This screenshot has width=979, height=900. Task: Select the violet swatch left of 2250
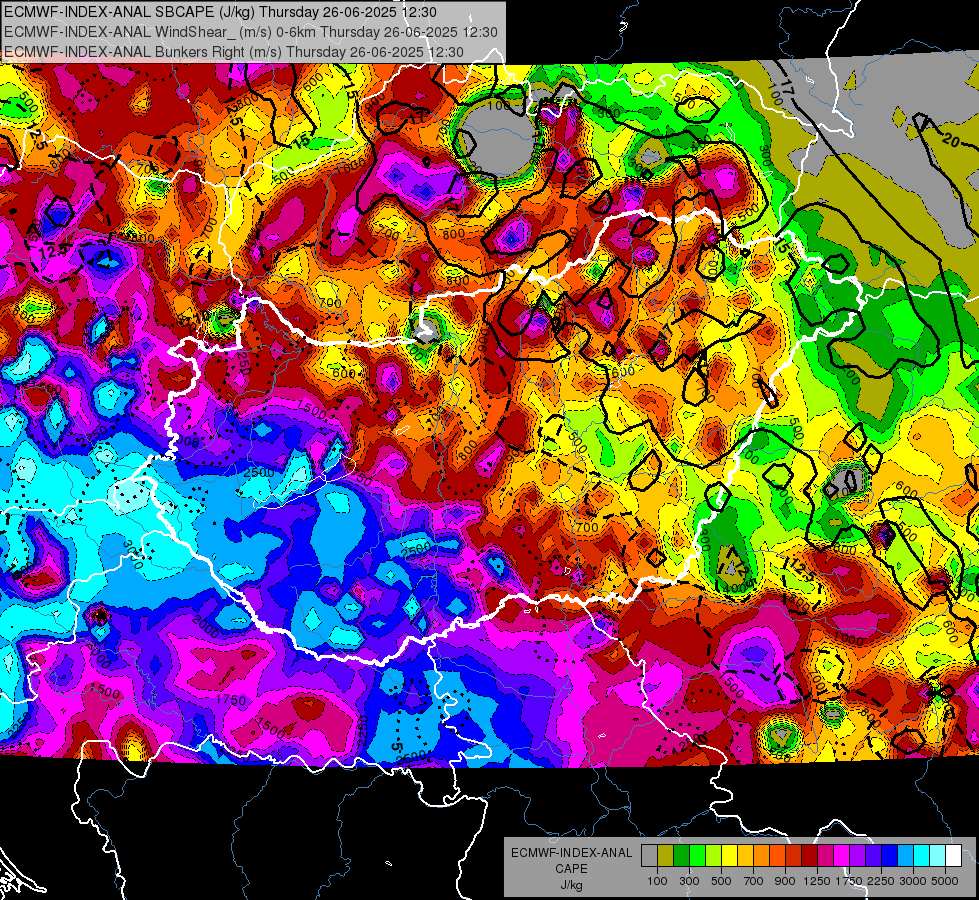click(x=873, y=855)
